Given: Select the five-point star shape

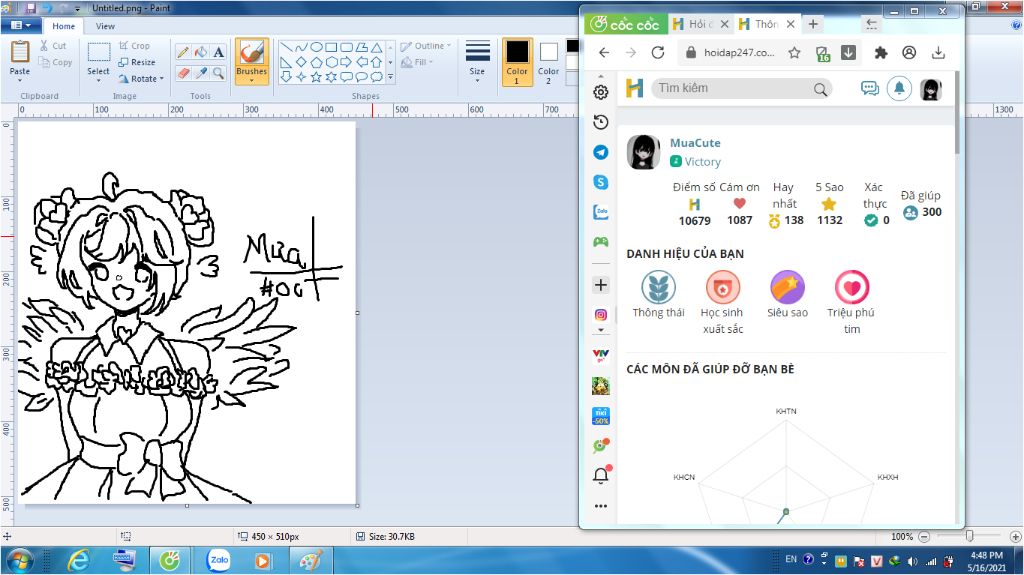Looking at the screenshot, I should [x=316, y=77].
